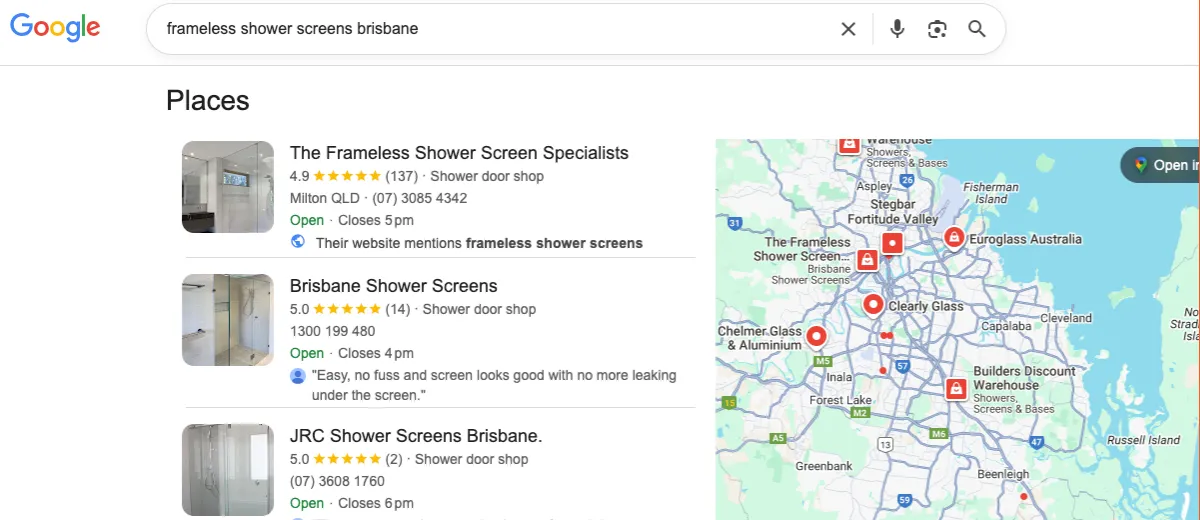Screen dimensions: 1200x520
Task: Click the Google logo
Action: coord(55,28)
